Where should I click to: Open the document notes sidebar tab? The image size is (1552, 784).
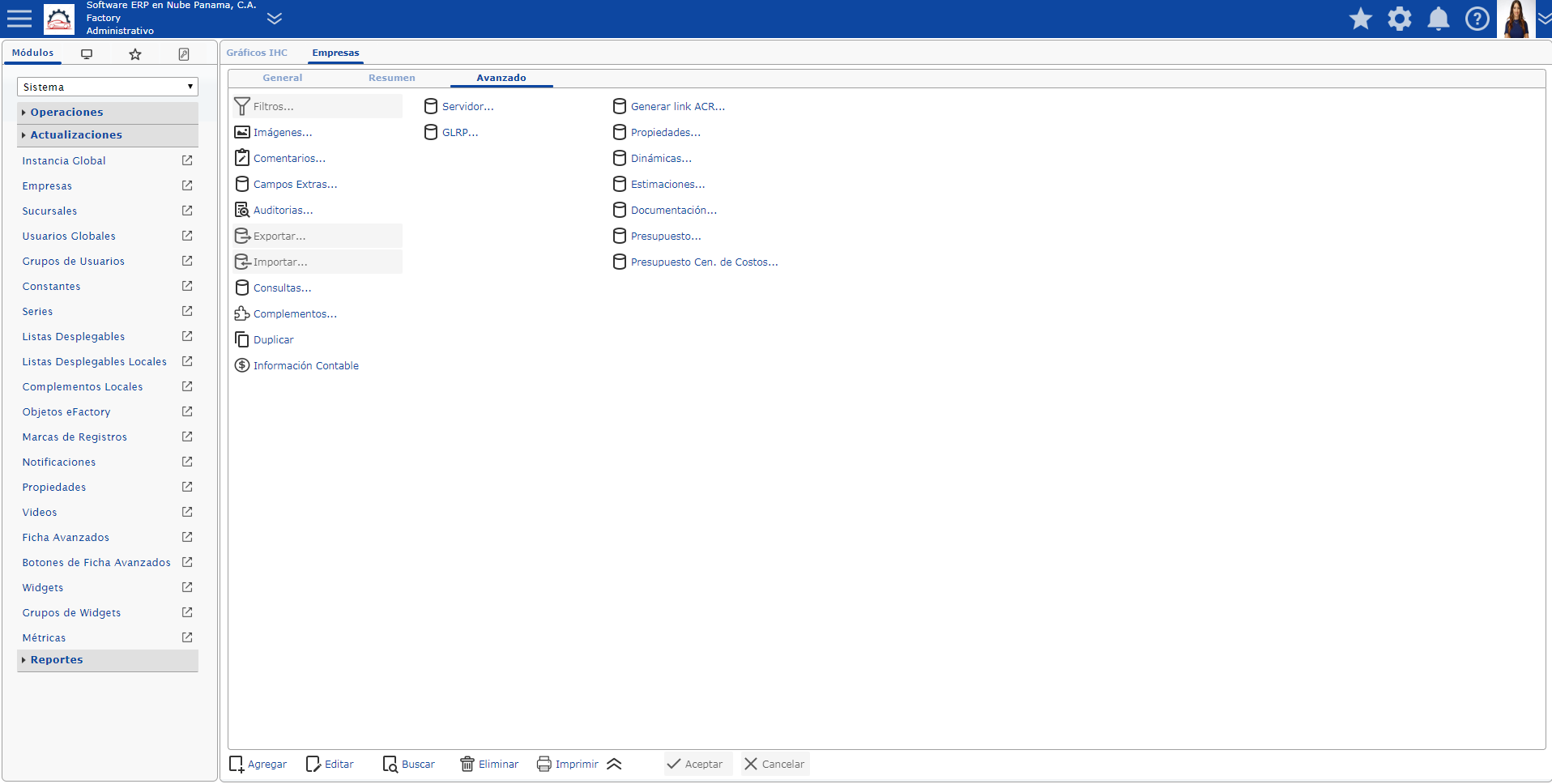[184, 54]
